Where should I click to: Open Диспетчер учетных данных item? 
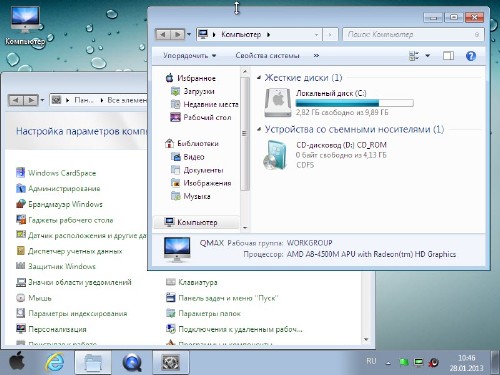pos(69,251)
